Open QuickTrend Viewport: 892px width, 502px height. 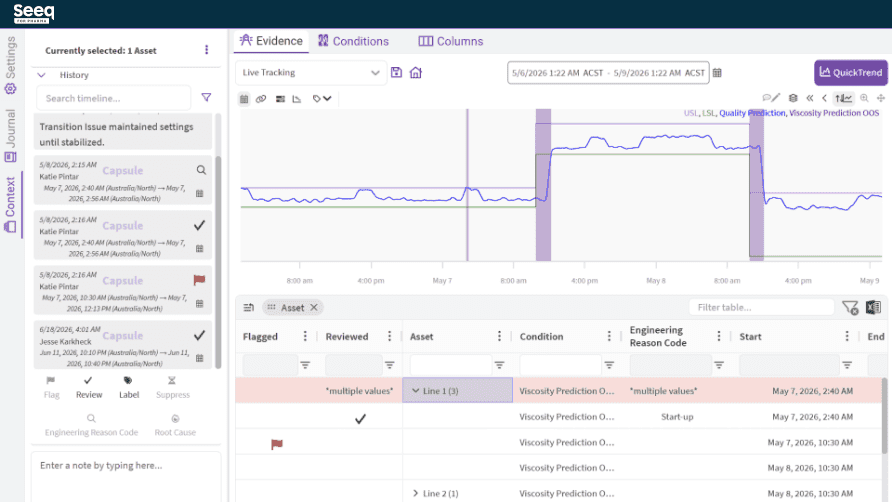[x=850, y=72]
